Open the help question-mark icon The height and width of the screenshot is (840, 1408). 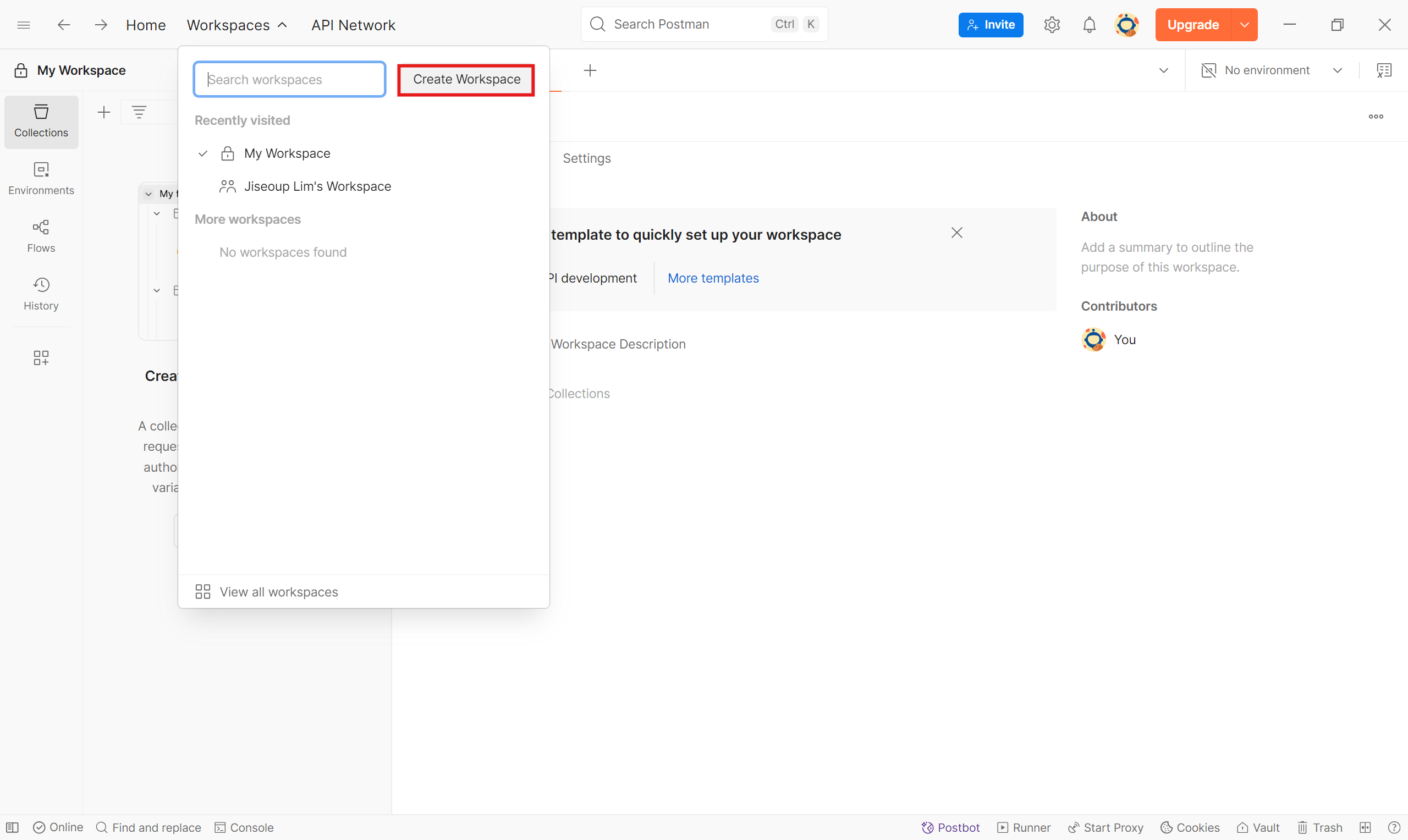pos(1393,827)
